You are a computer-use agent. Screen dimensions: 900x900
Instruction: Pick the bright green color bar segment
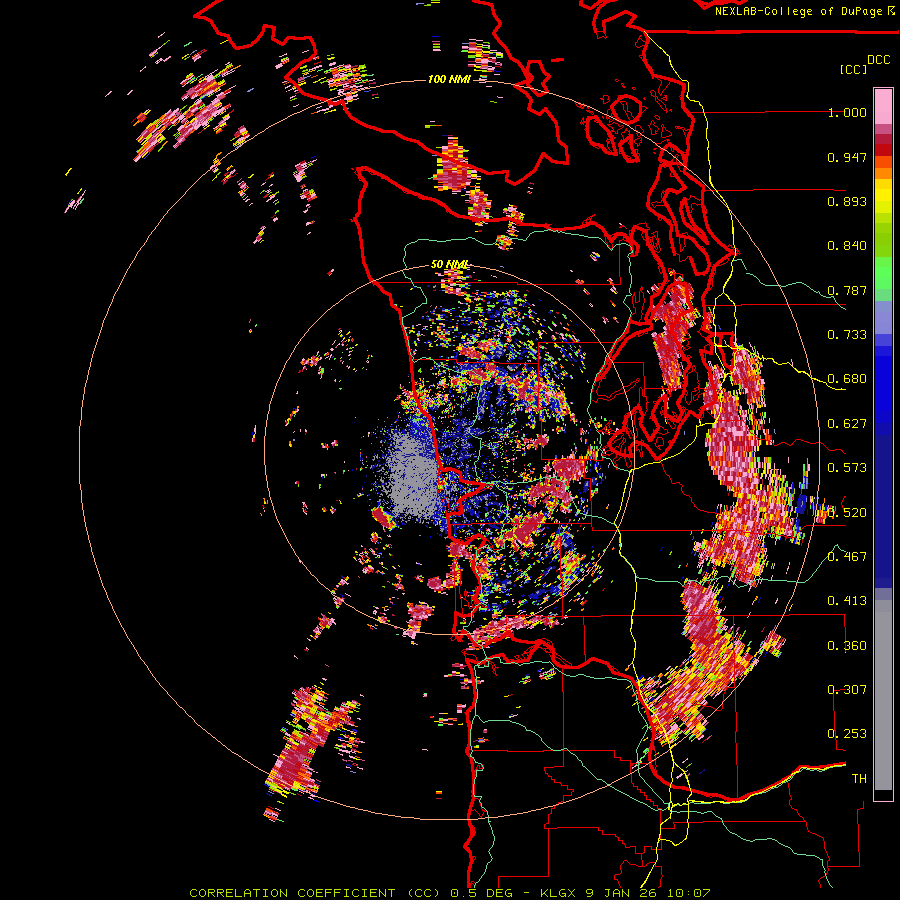click(883, 272)
